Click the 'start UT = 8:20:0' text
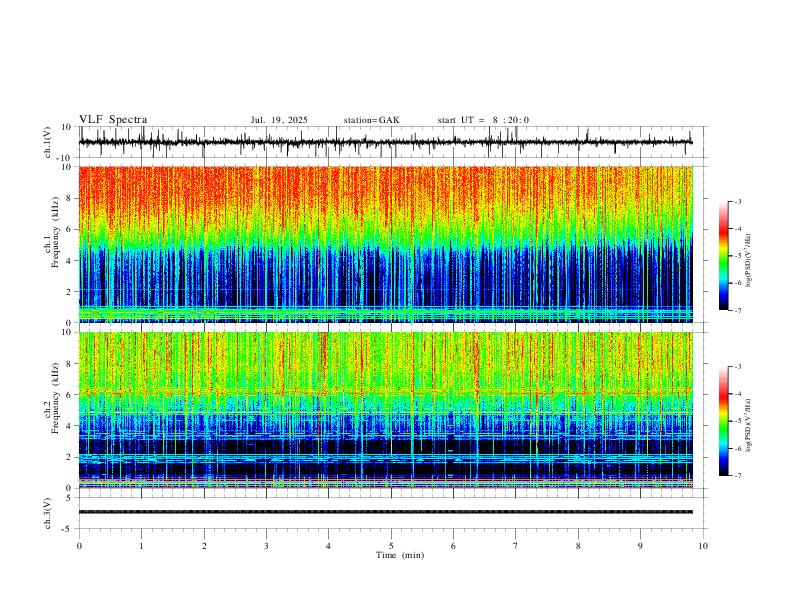The height and width of the screenshot is (612, 792). coord(483,120)
